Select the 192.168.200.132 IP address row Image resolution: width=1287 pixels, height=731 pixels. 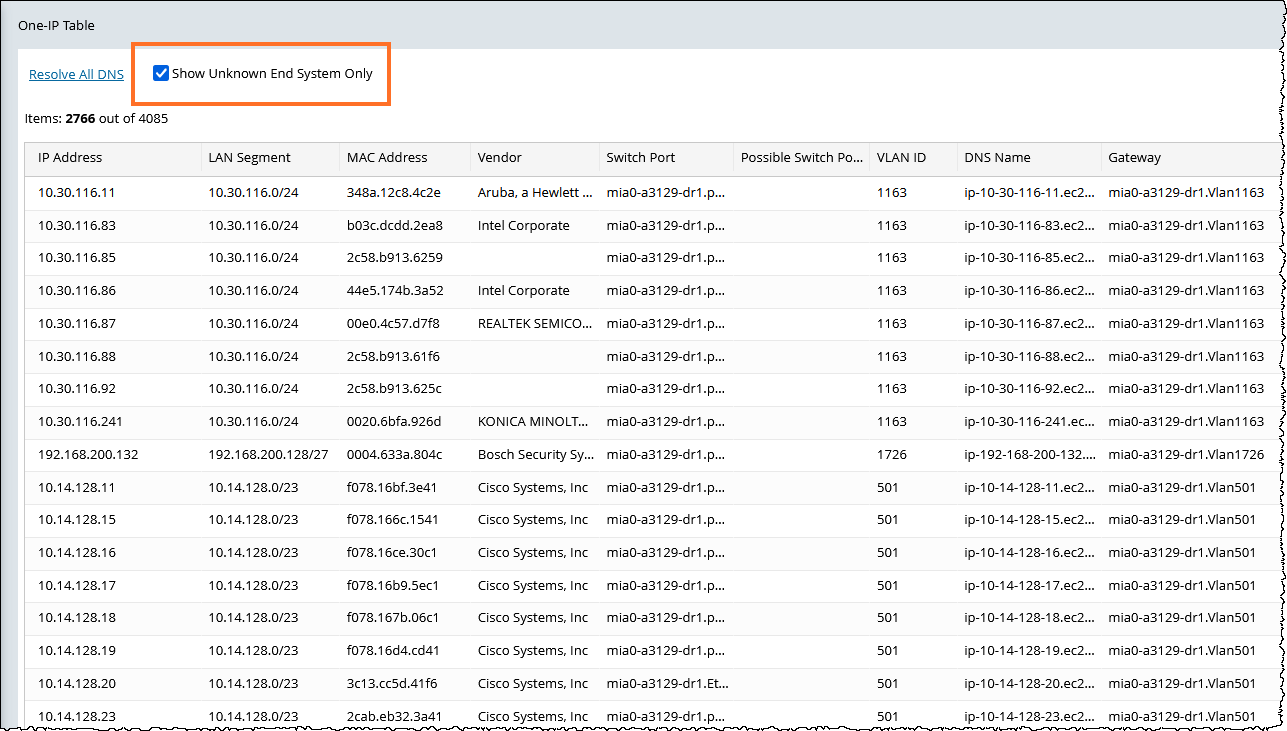[x=88, y=455]
